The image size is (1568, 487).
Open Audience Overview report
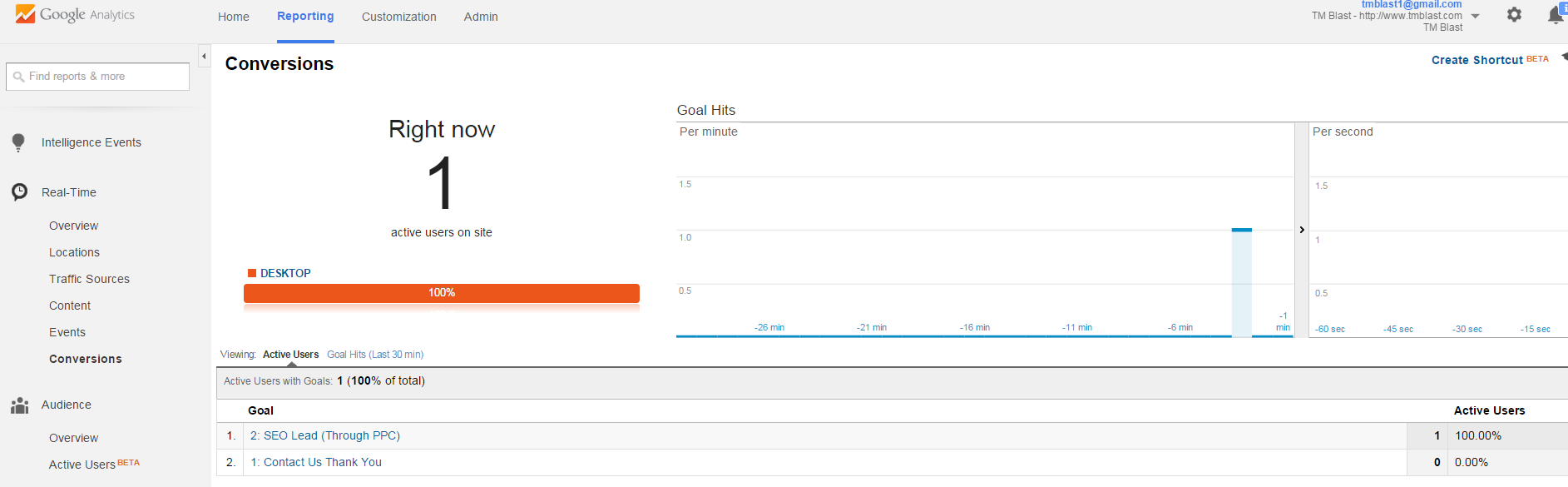73,438
